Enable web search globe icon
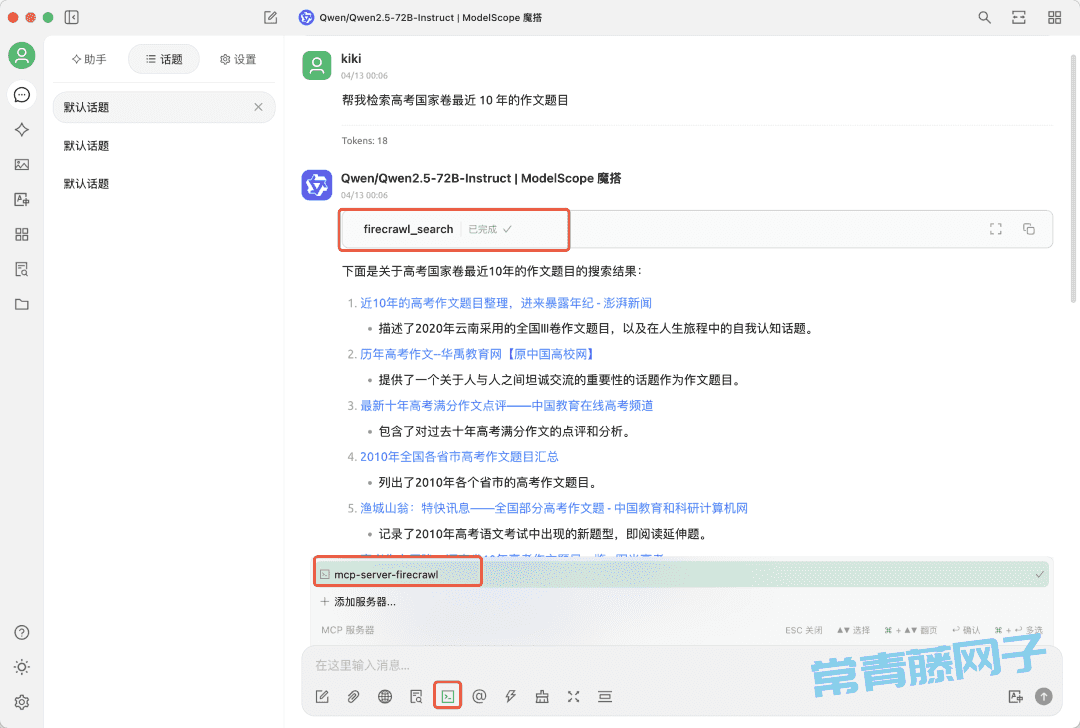Viewport: 1080px width, 728px height. (385, 696)
